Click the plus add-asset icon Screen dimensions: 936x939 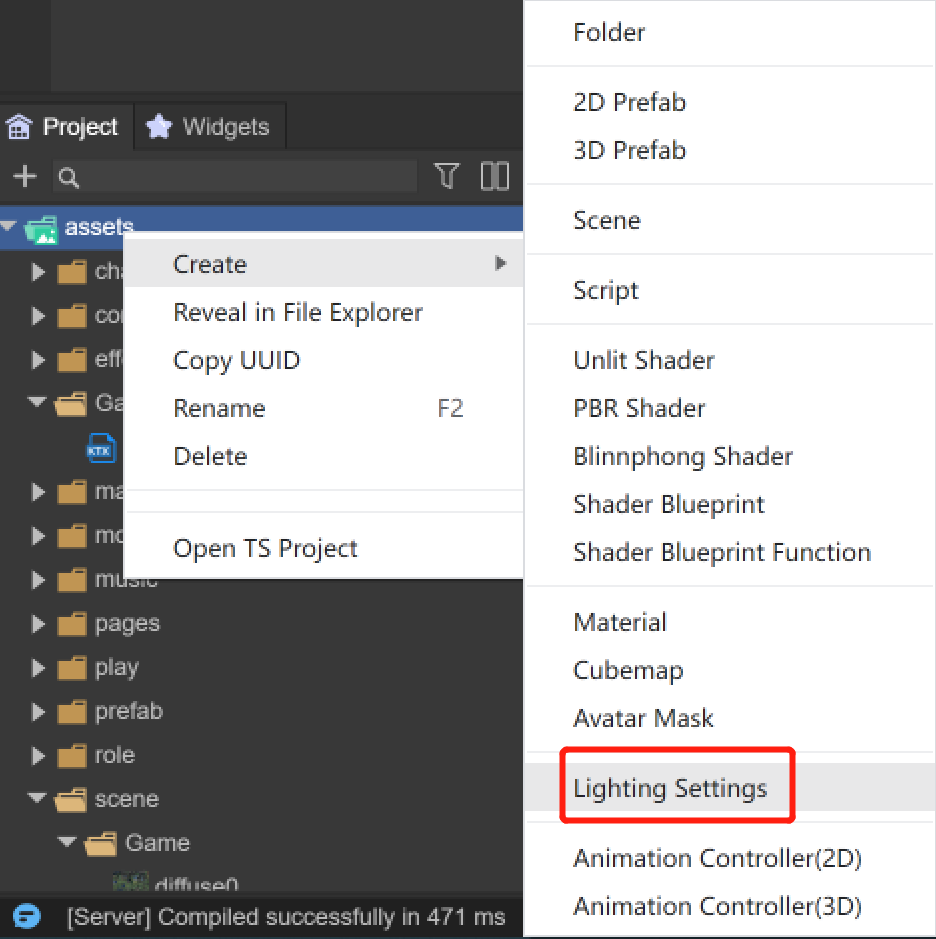[x=24, y=177]
